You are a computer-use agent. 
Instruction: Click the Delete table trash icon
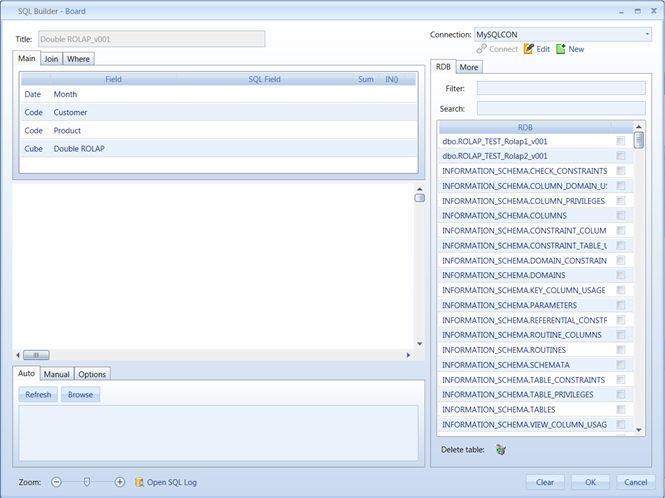[x=500, y=450]
